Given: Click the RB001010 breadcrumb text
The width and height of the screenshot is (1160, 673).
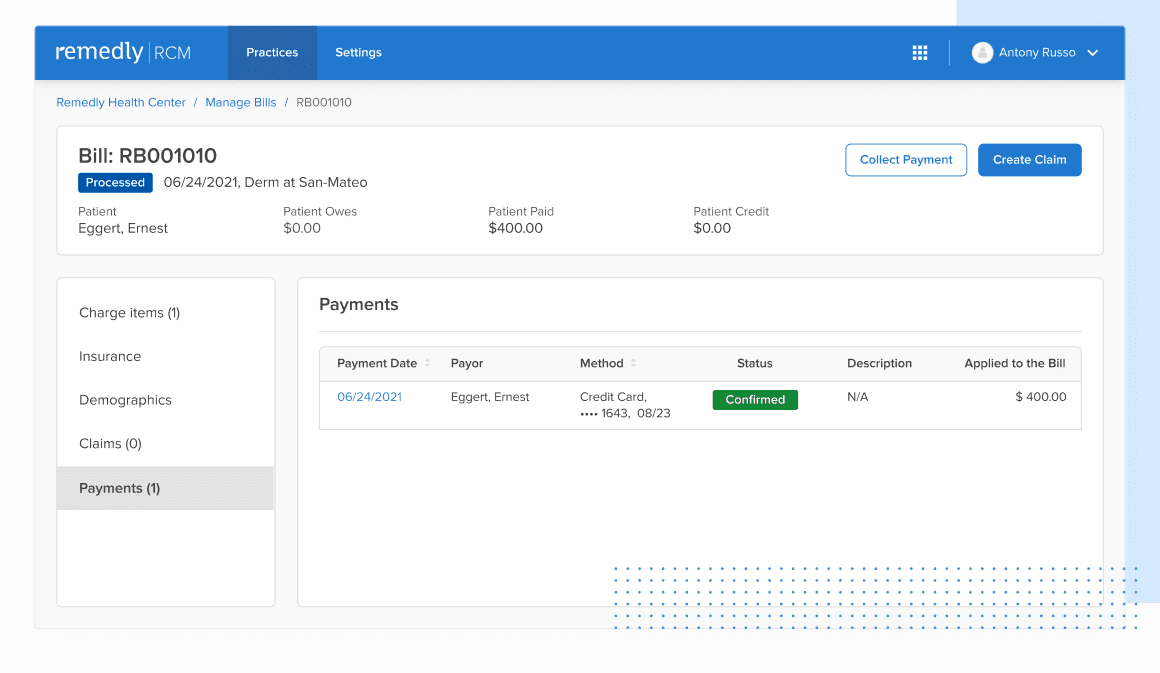Looking at the screenshot, I should coord(324,102).
